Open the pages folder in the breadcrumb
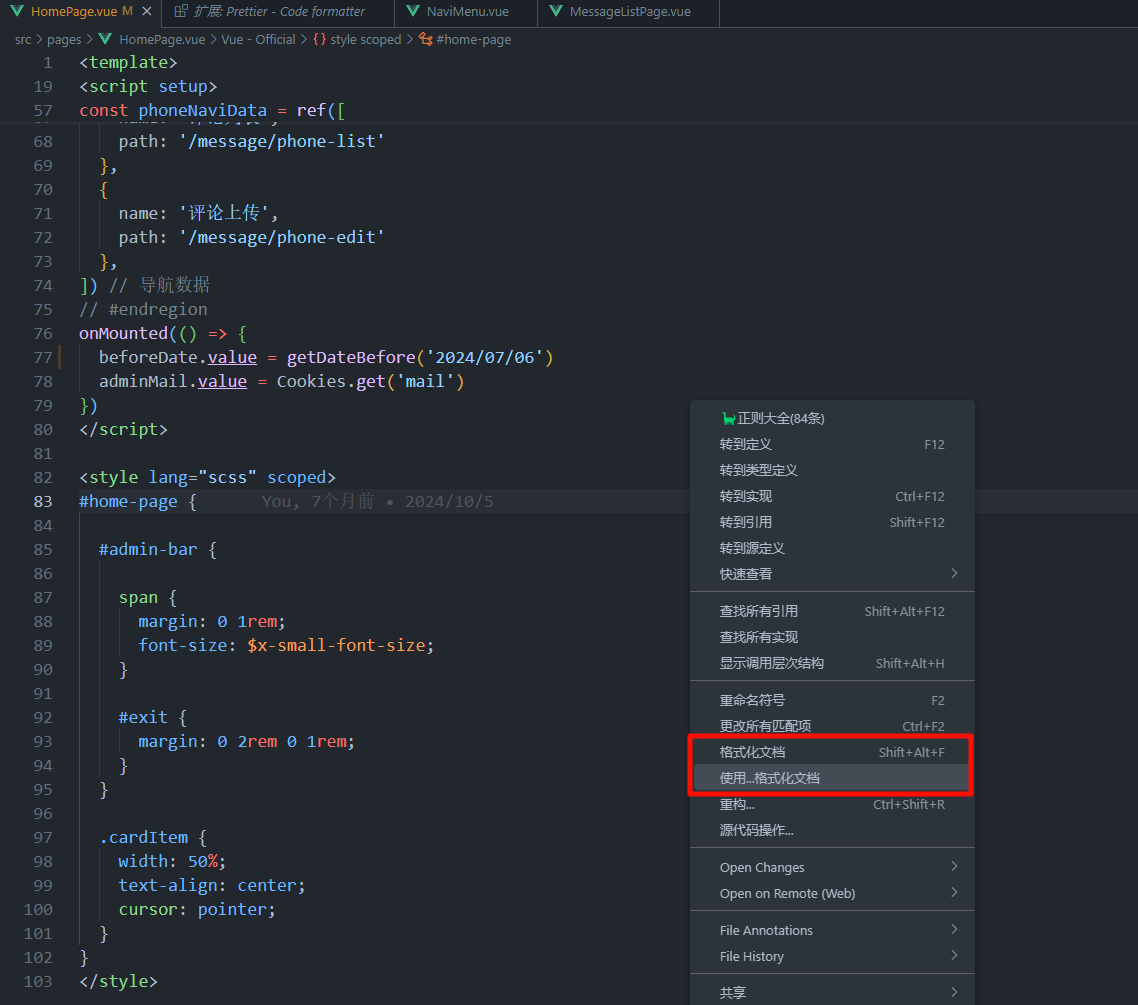Screen dimensions: 1138x1005 (x=64, y=40)
